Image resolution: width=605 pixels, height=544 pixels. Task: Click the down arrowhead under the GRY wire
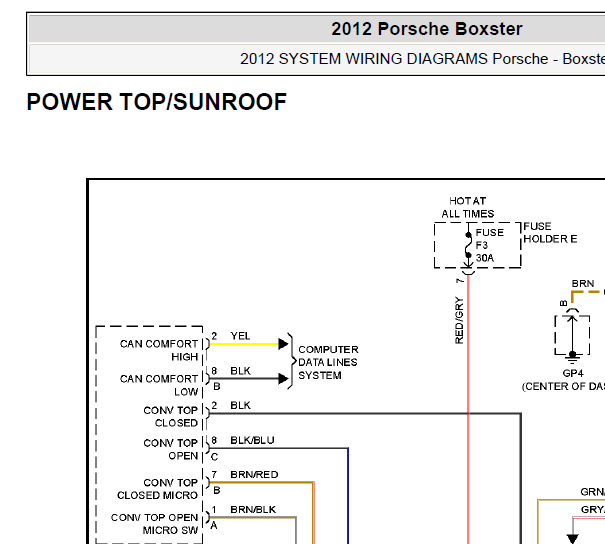point(573,539)
